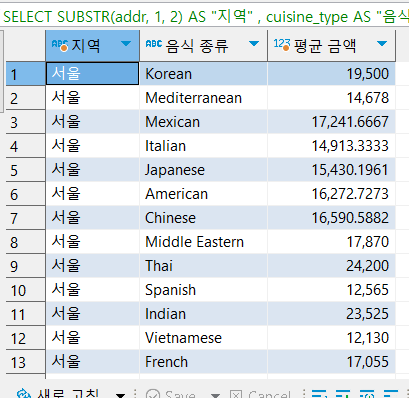Click the Mexican cuisine cell
The height and width of the screenshot is (398, 409).
point(204,122)
